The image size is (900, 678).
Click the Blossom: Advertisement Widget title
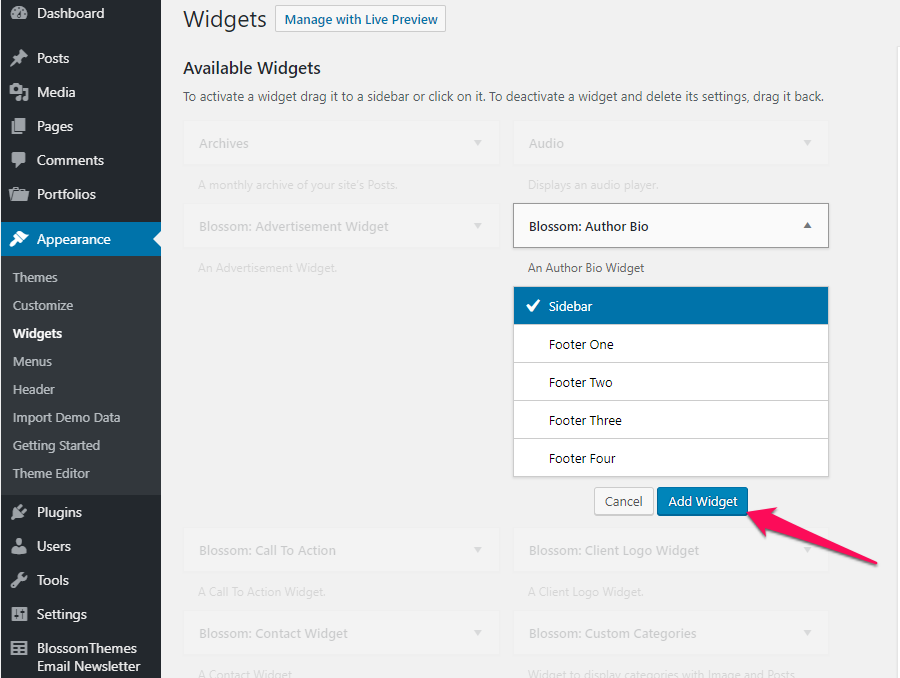tap(294, 227)
